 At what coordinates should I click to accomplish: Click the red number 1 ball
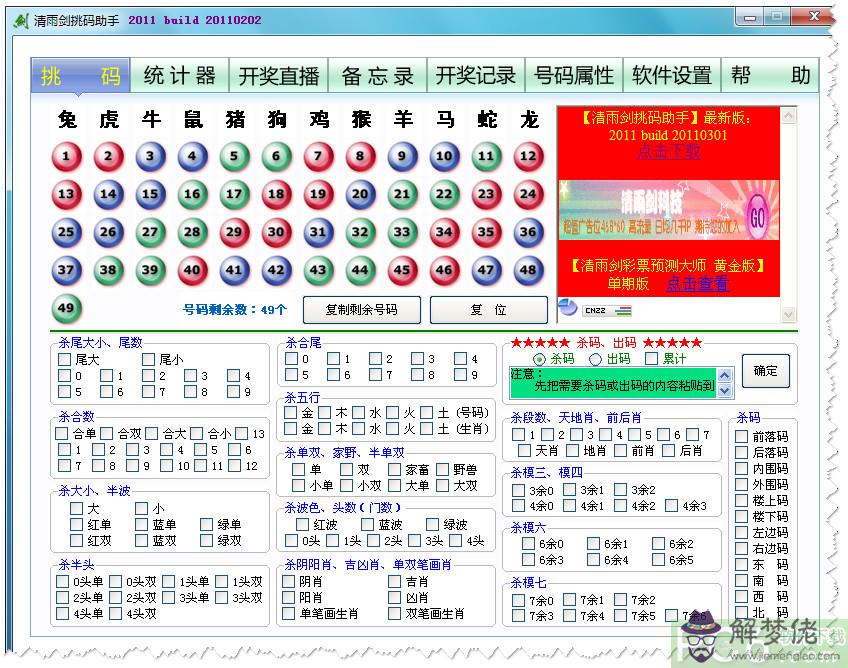coord(66,156)
